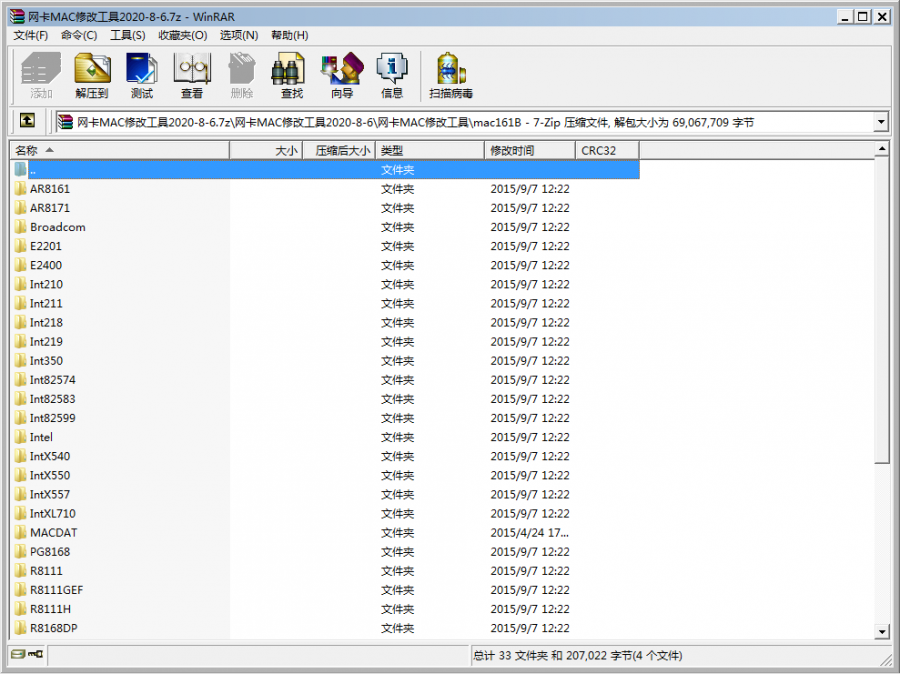900x674 pixels.
Task: Sort by 修改时间 column header
Action: [530, 150]
